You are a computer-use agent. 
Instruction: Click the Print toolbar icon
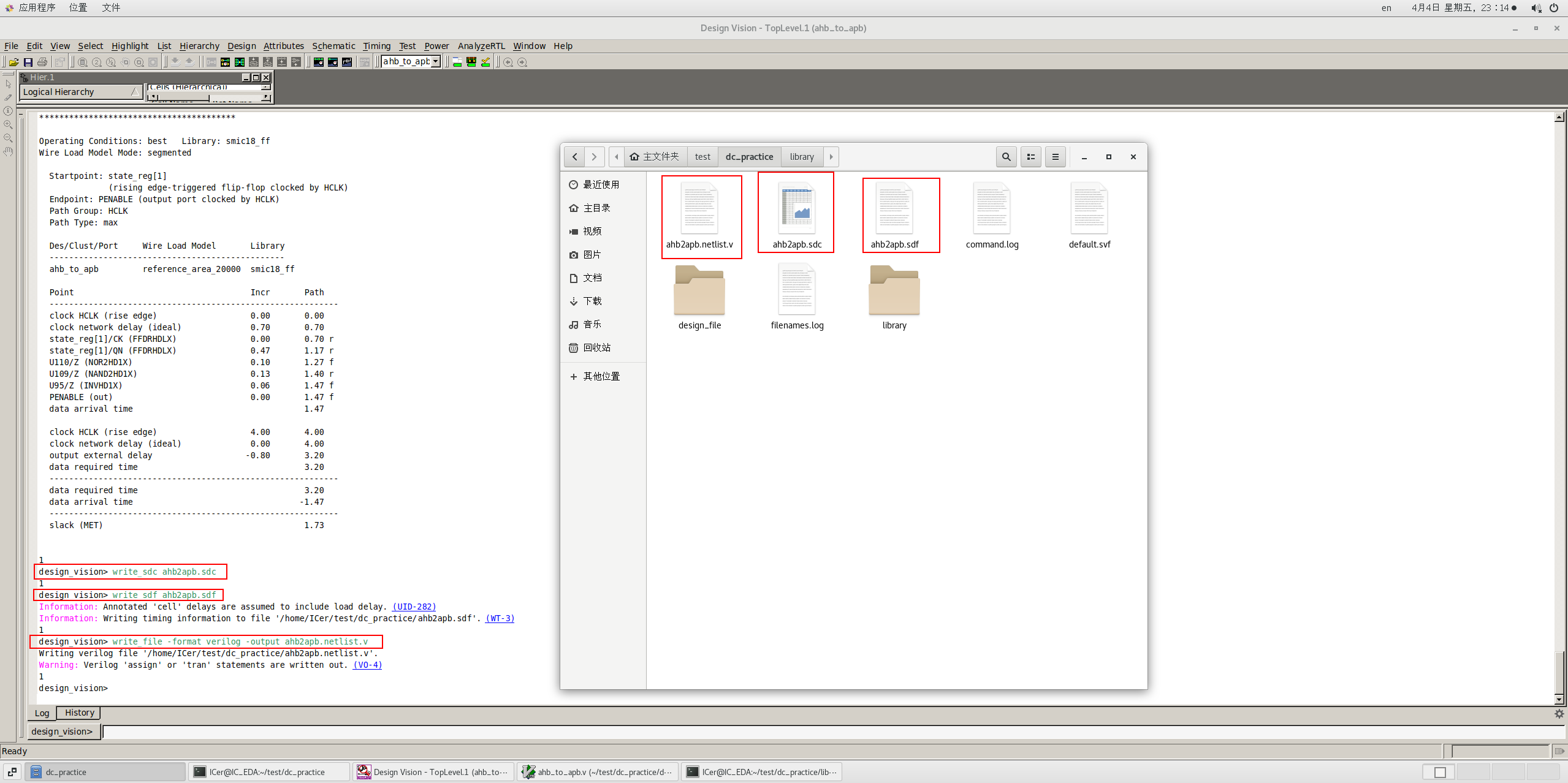pyautogui.click(x=42, y=62)
